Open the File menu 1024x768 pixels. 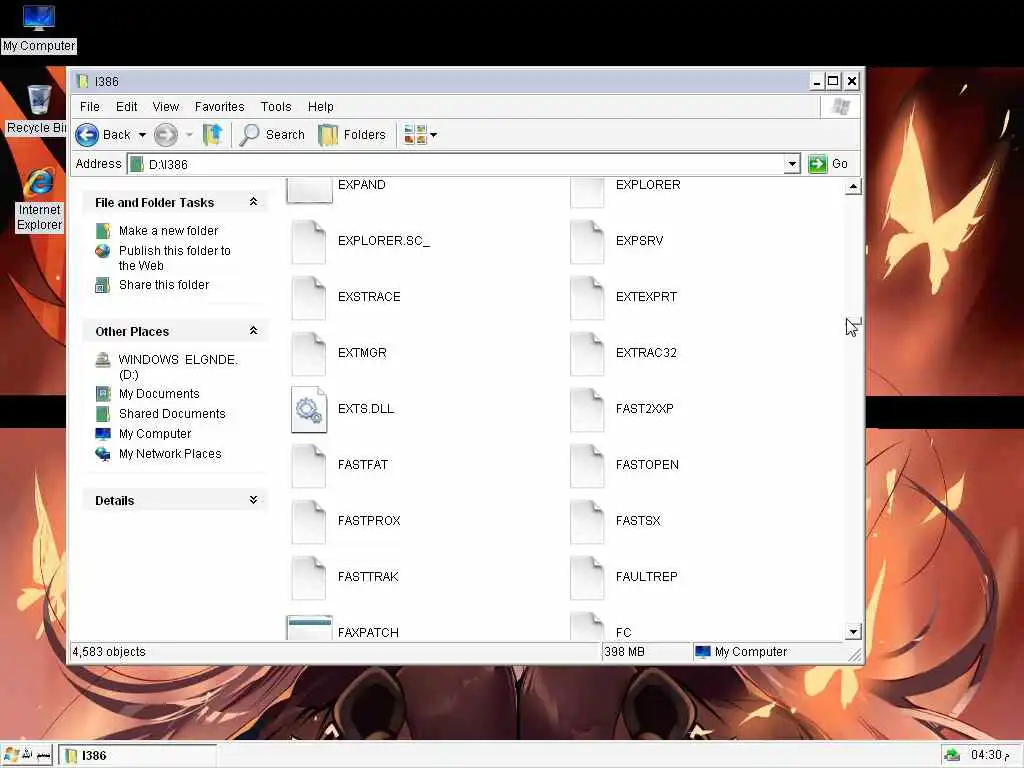(x=89, y=106)
